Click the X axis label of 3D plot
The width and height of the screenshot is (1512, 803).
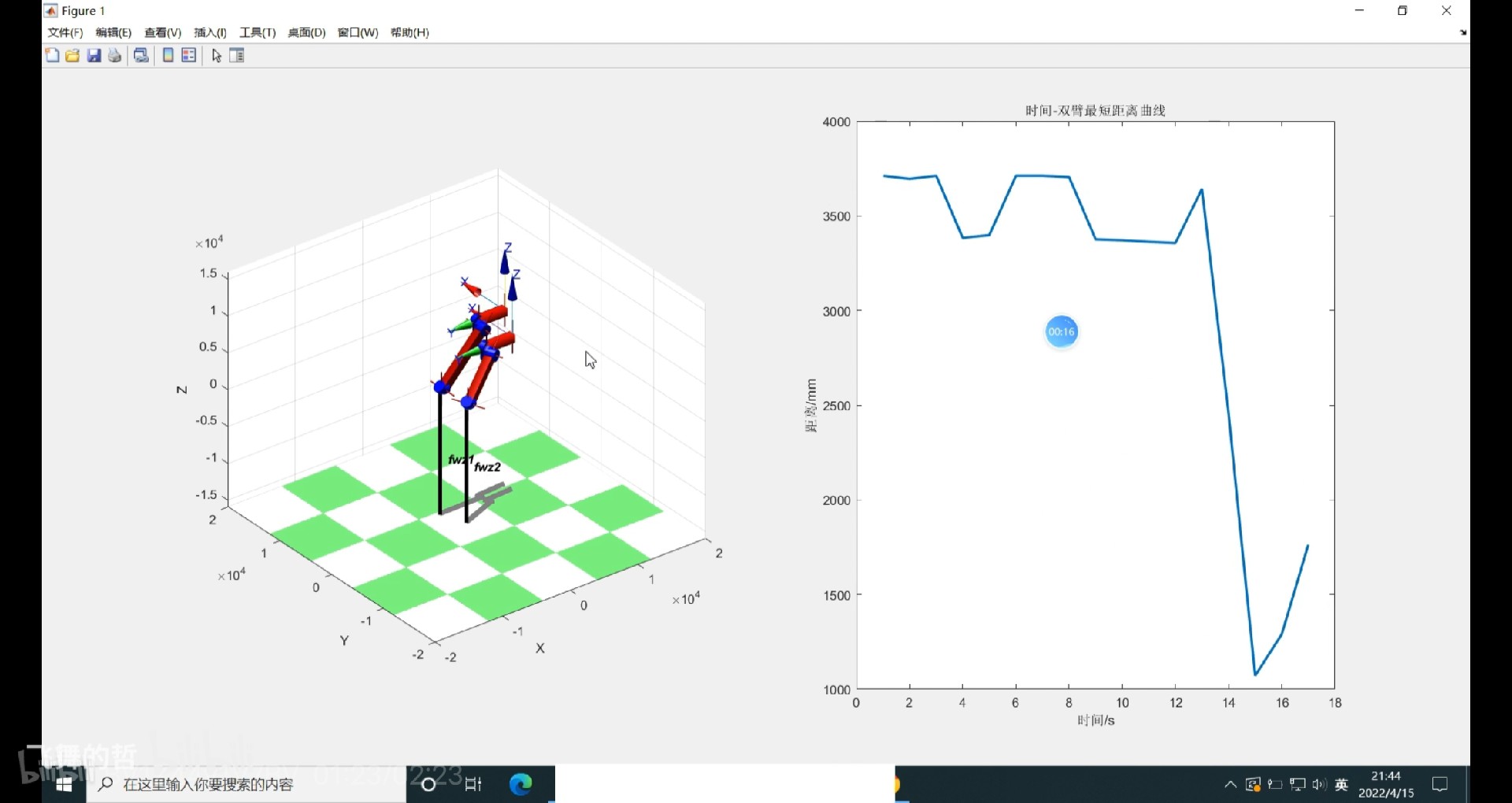(x=540, y=648)
